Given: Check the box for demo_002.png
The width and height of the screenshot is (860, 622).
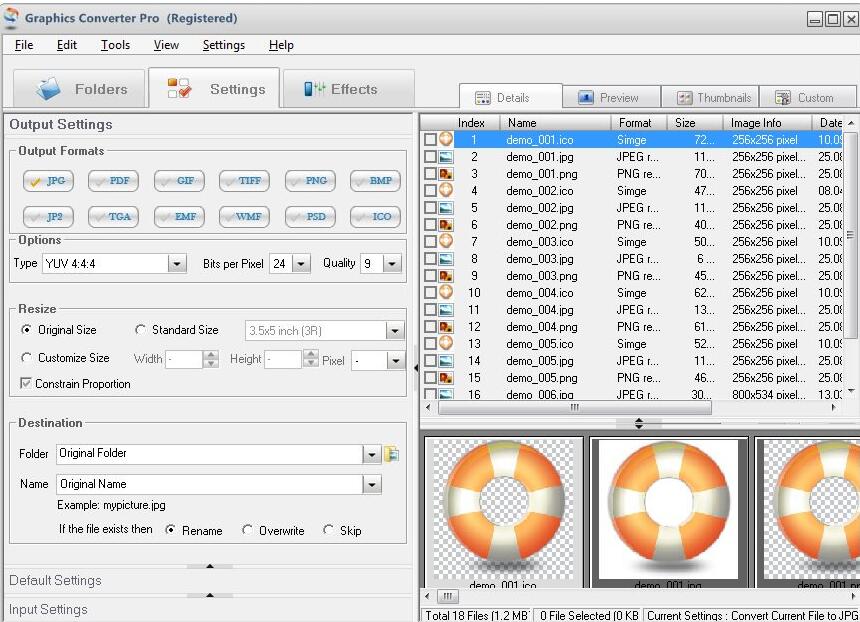Looking at the screenshot, I should coord(431,224).
